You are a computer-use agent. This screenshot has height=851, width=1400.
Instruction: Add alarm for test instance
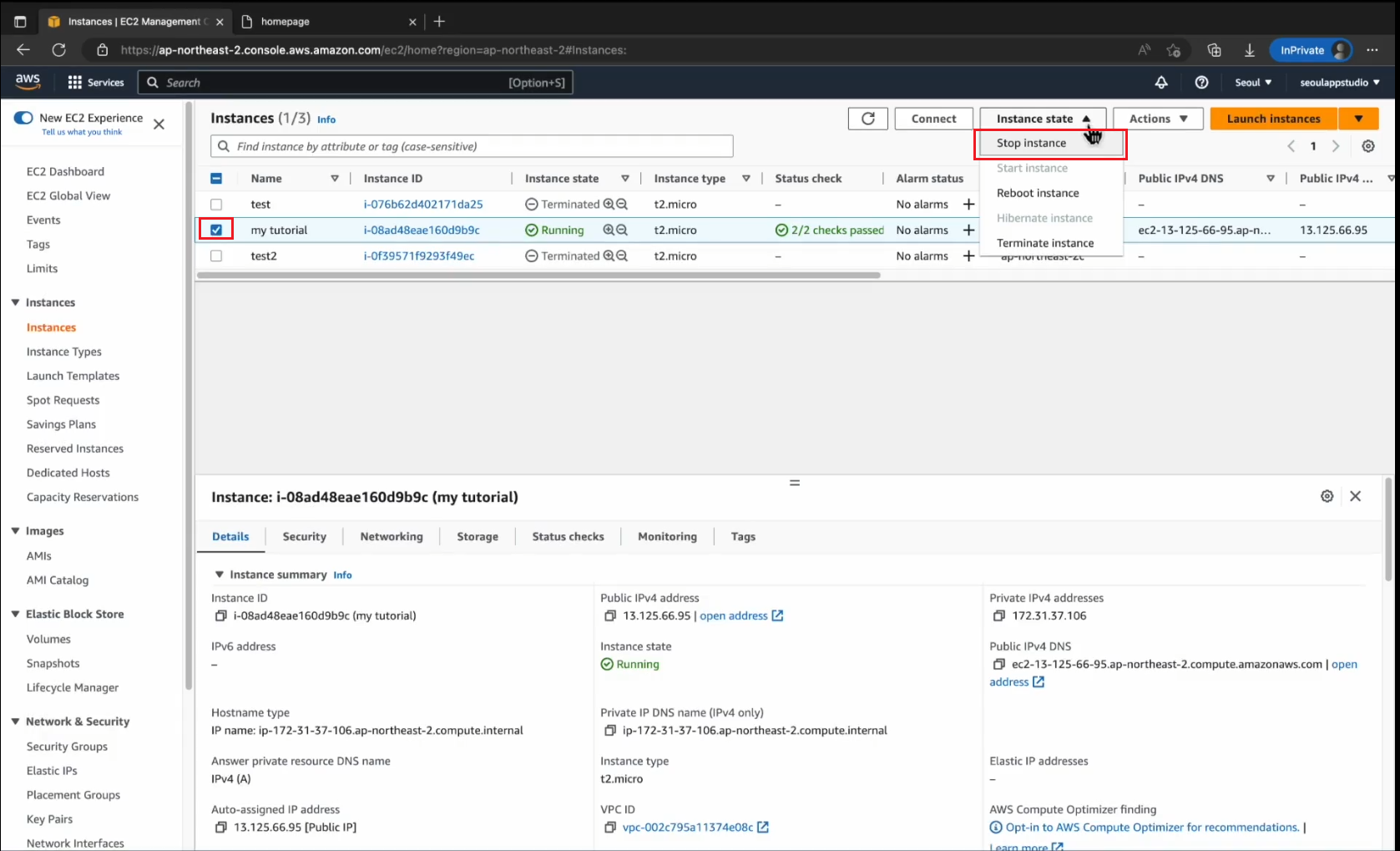coord(968,204)
